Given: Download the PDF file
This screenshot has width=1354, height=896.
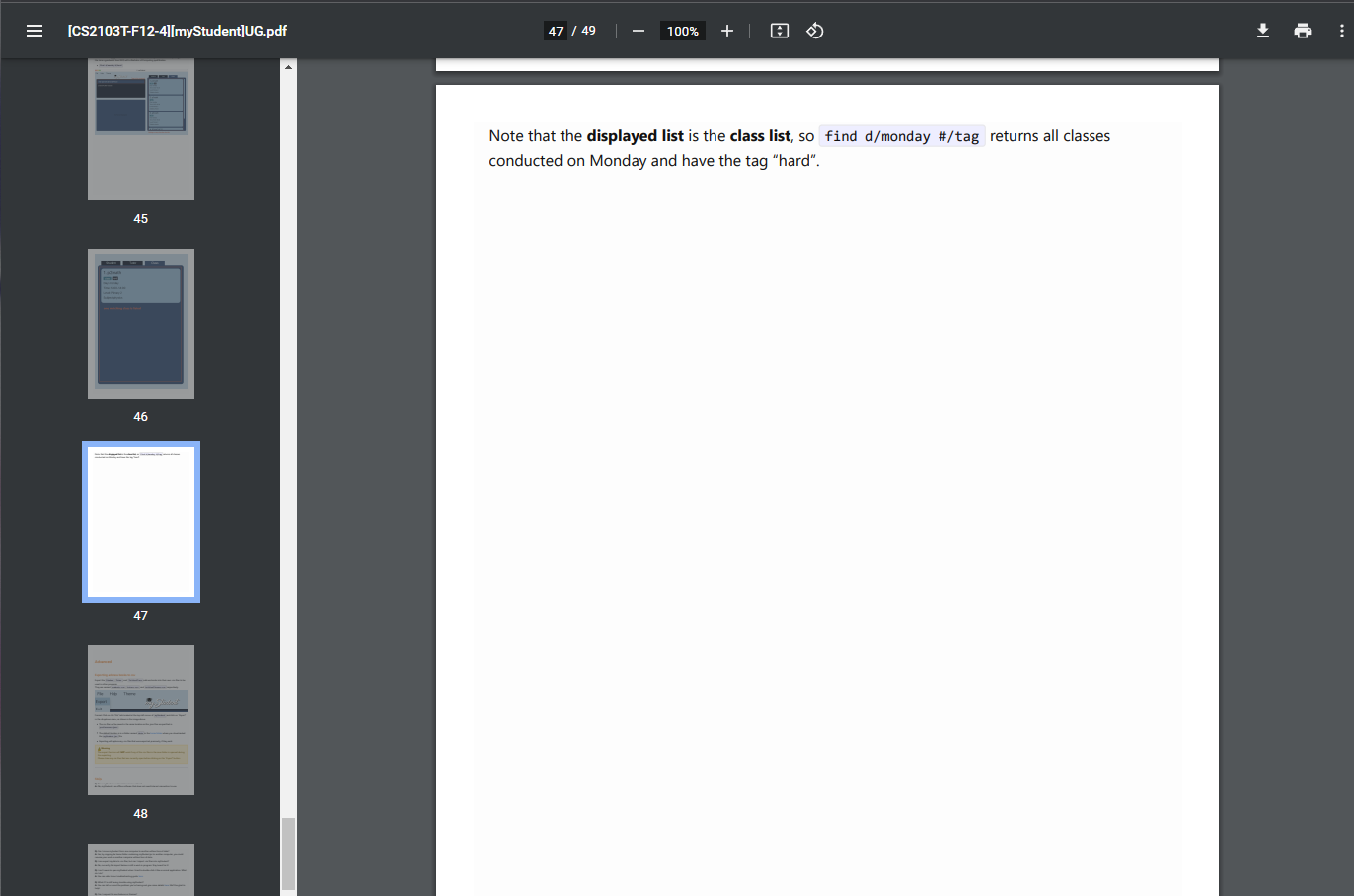Looking at the screenshot, I should point(1263,31).
